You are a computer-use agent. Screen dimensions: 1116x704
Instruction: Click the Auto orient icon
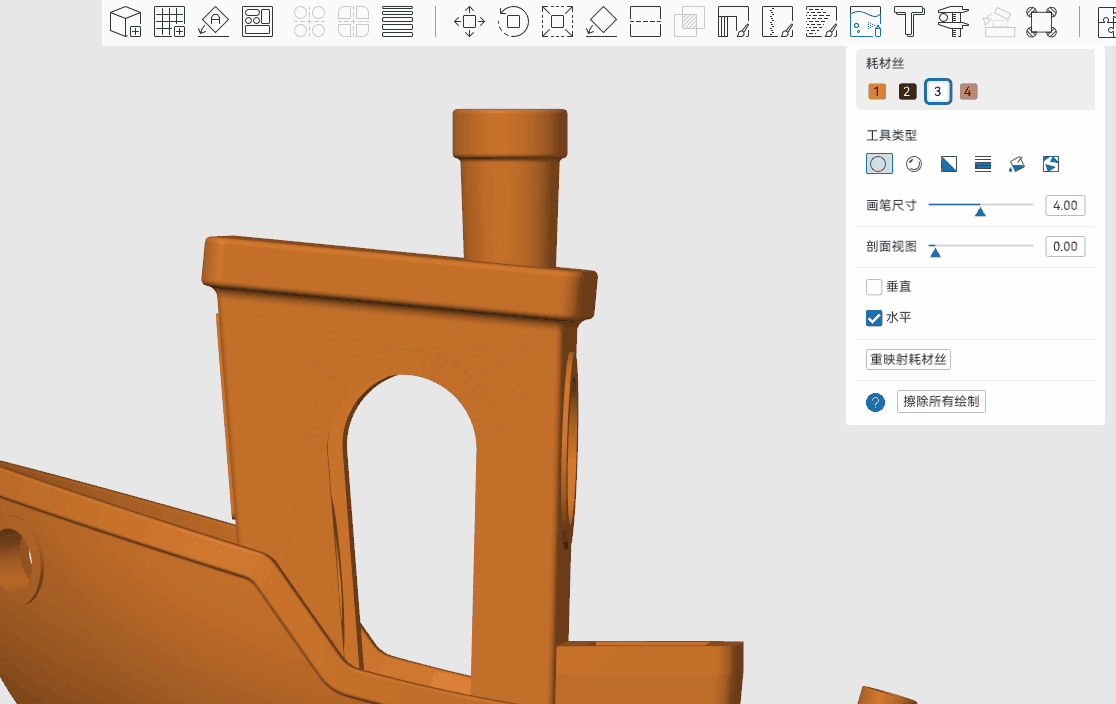click(214, 21)
